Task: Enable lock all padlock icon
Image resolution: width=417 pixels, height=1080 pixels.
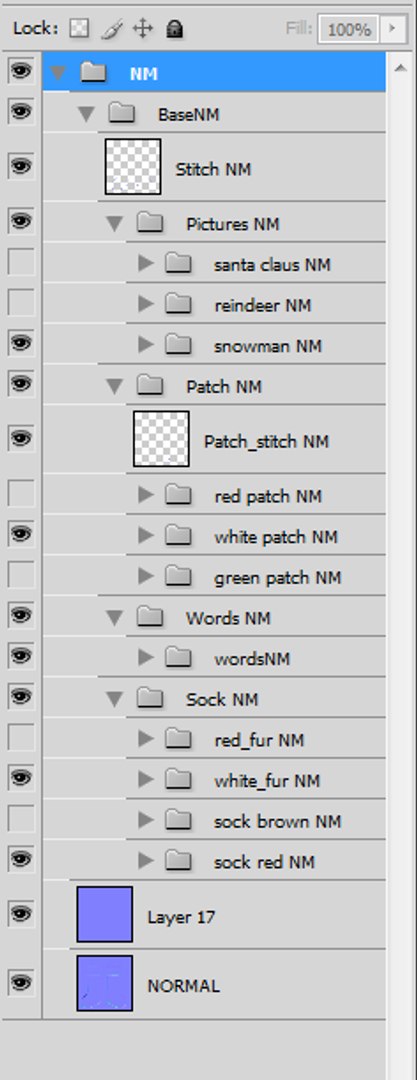Action: [175, 29]
